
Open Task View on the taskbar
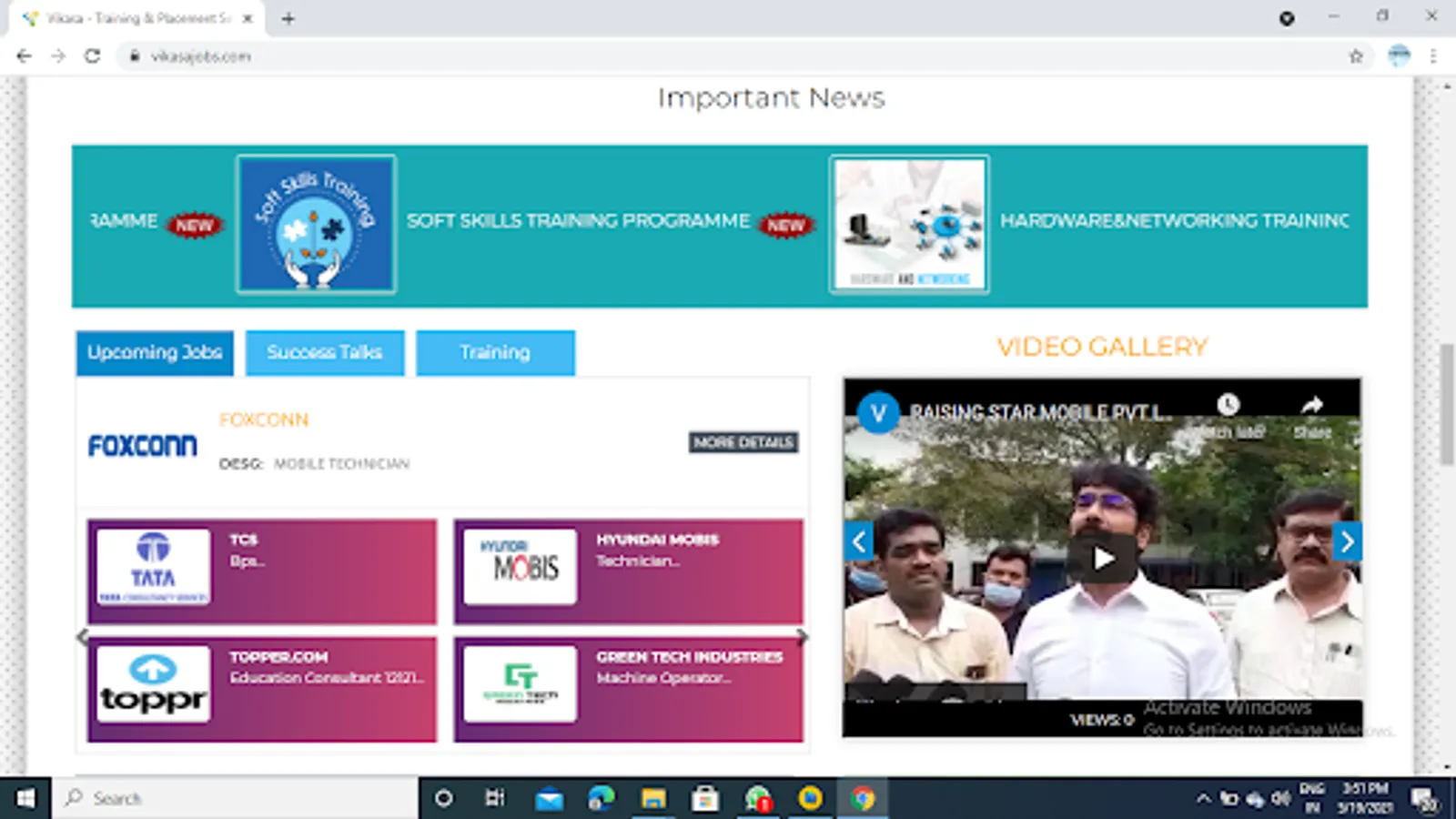[x=495, y=798]
